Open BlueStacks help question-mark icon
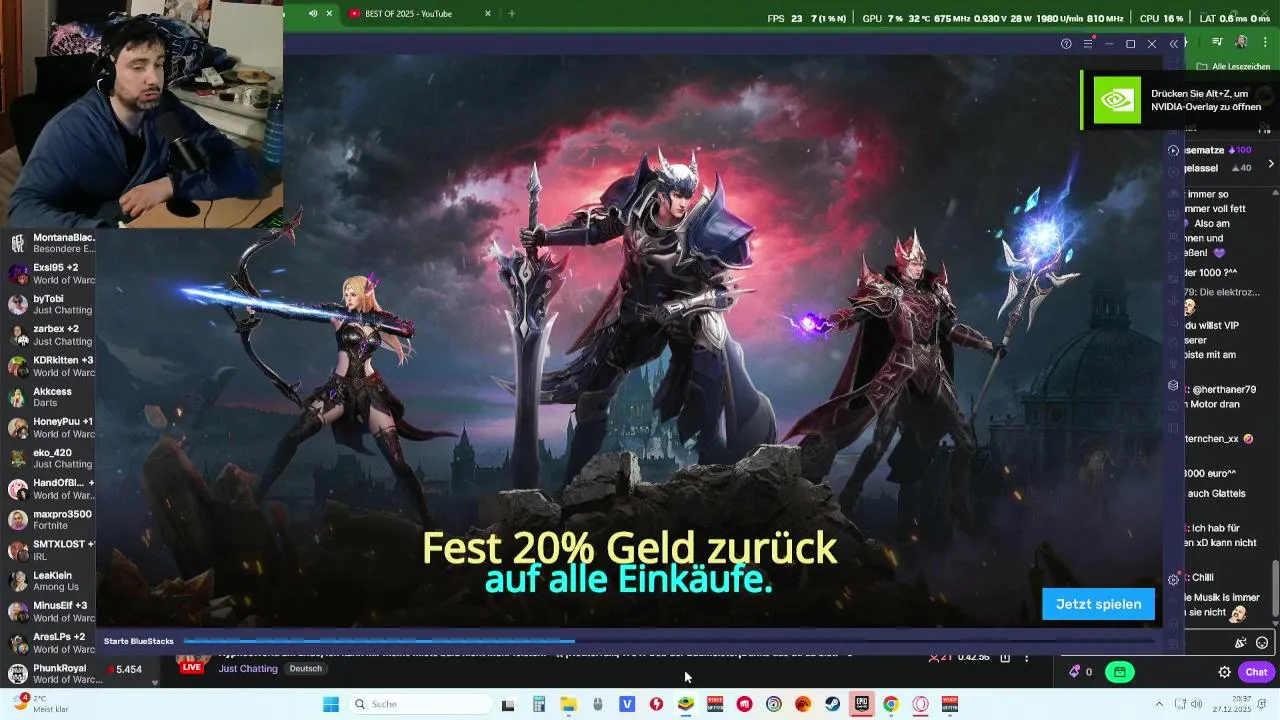This screenshot has height=720, width=1280. click(x=1066, y=44)
